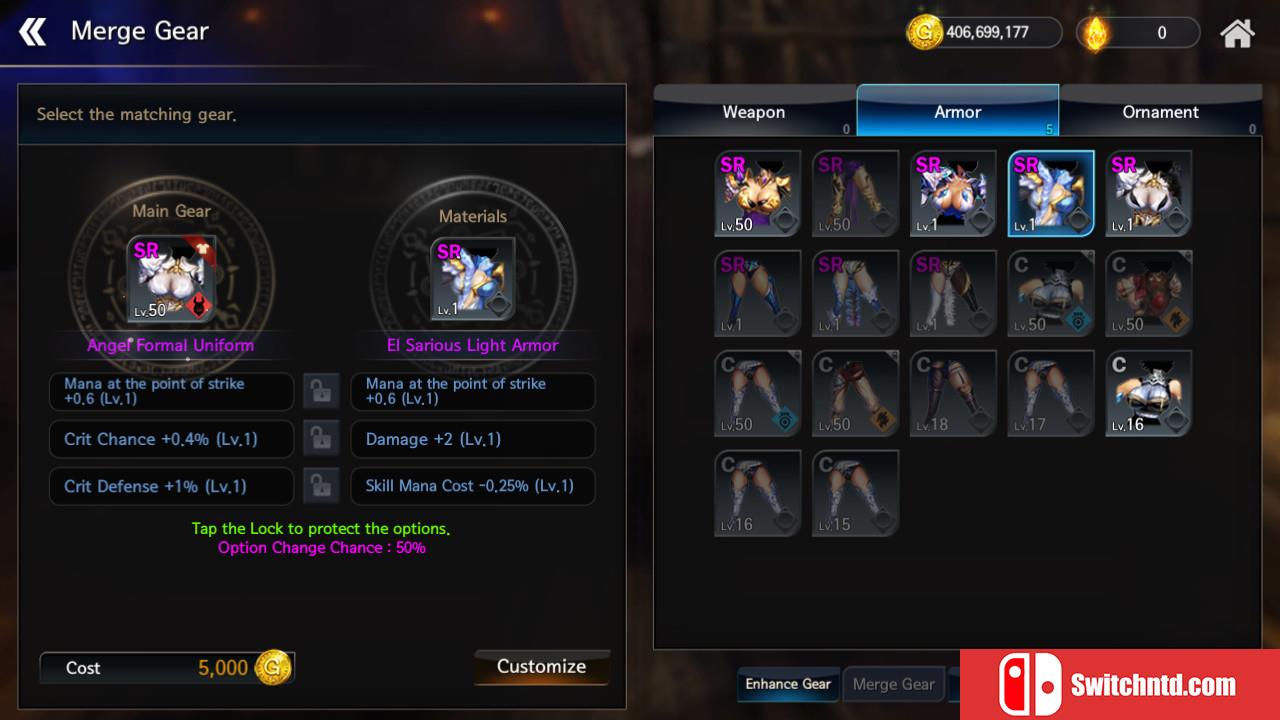
Task: Toggle lock for Crit Chance option
Action: coord(321,439)
